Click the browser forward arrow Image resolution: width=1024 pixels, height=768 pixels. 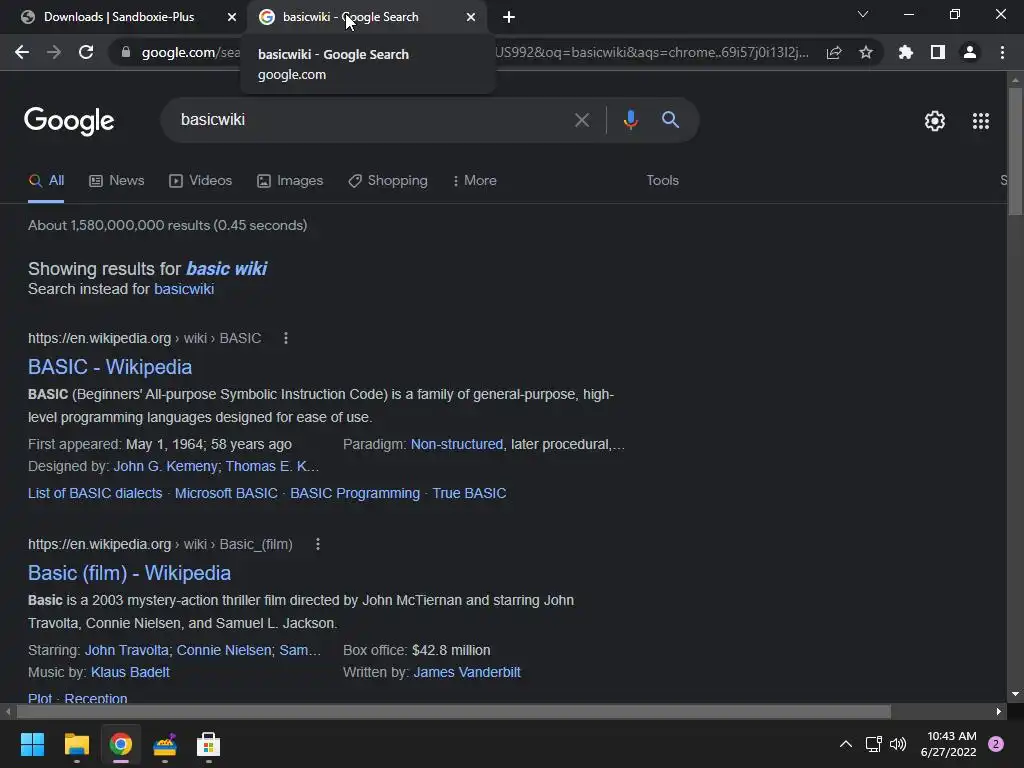[54, 52]
